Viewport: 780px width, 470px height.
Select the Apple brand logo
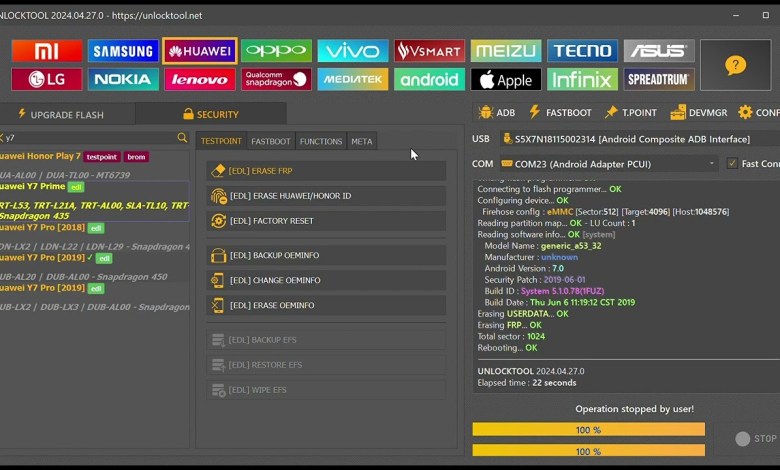tap(506, 80)
